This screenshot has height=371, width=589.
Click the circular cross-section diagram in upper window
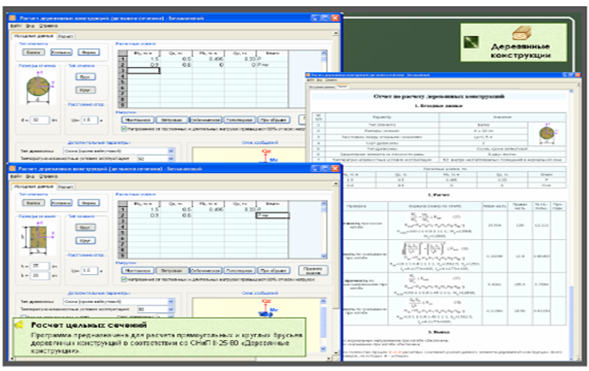coord(38,86)
